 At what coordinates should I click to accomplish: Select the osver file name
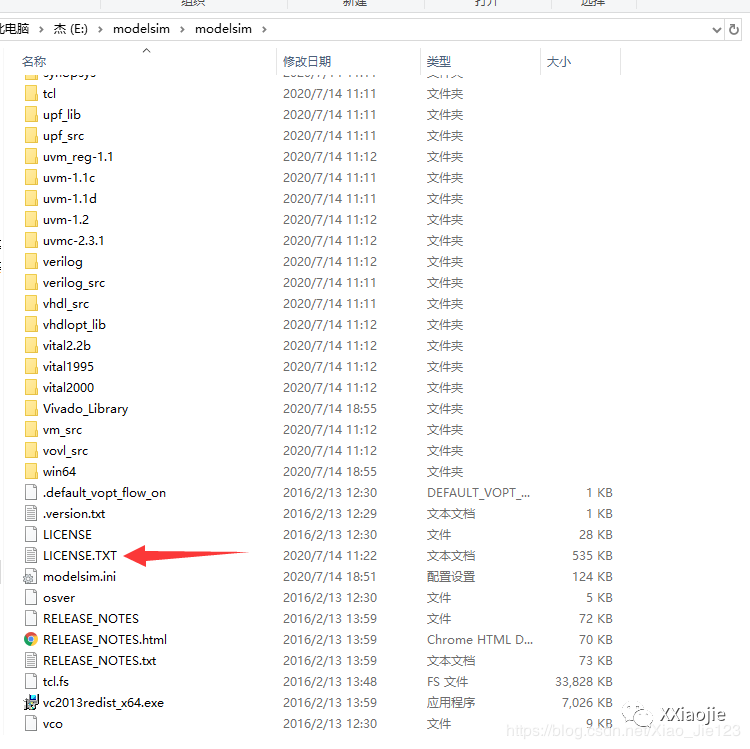coord(59,598)
